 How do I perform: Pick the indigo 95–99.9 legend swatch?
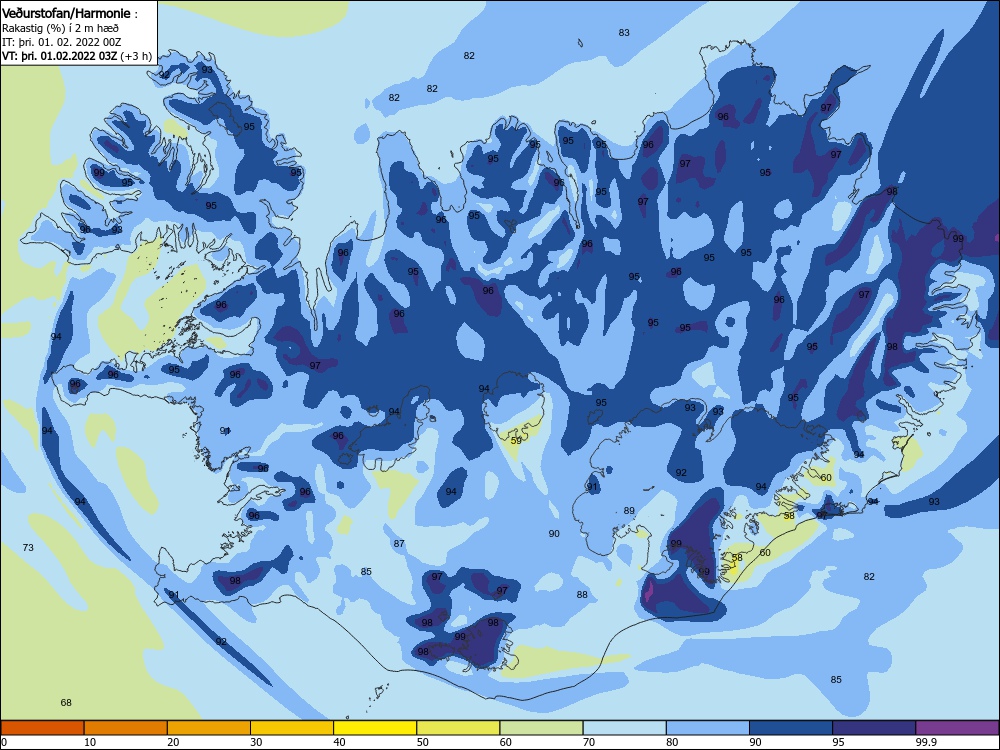coord(874,728)
